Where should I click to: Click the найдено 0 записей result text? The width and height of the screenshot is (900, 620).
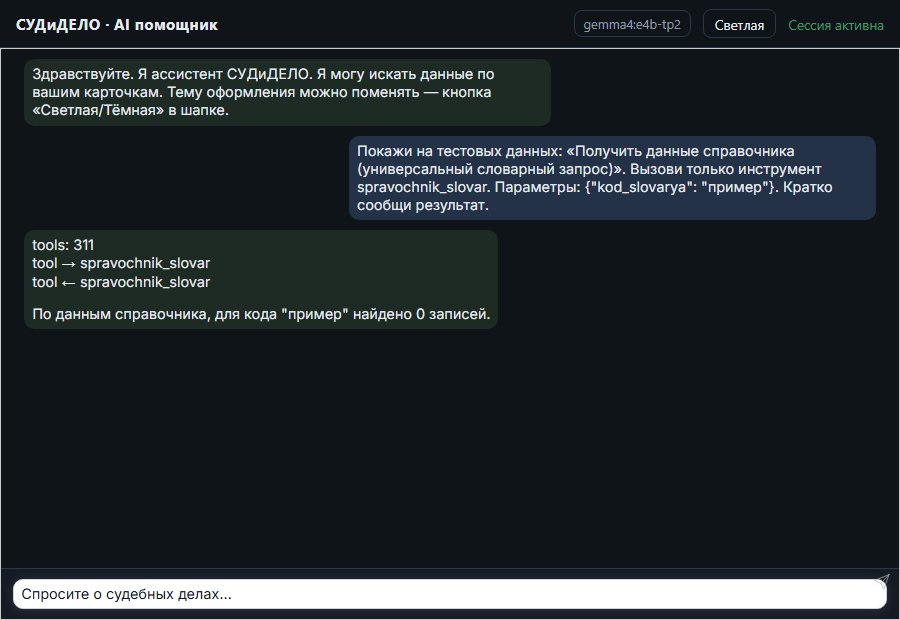point(421,315)
